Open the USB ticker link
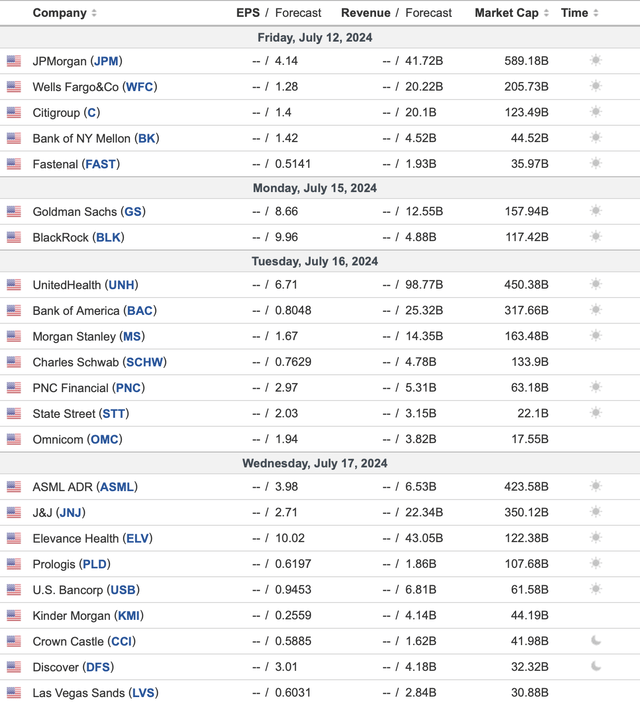This screenshot has width=640, height=705. (x=123, y=590)
